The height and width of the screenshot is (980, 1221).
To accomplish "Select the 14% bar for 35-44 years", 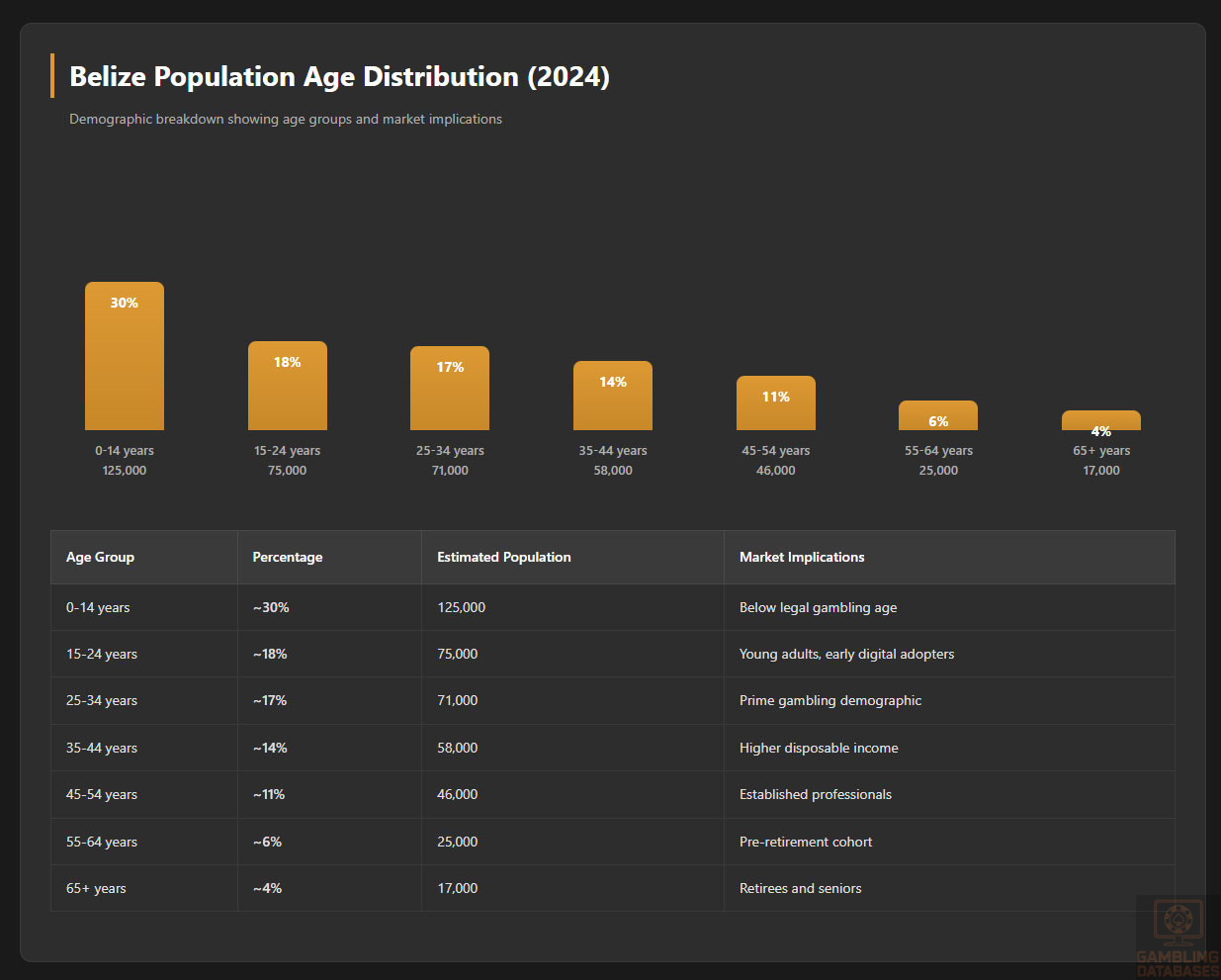I will 613,396.
